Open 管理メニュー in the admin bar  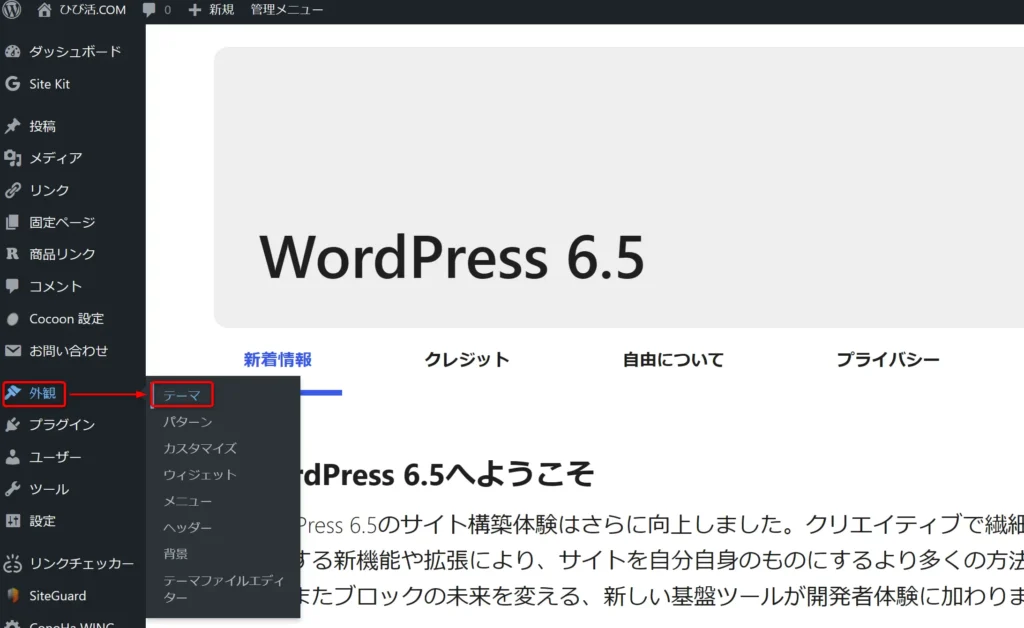(x=287, y=10)
